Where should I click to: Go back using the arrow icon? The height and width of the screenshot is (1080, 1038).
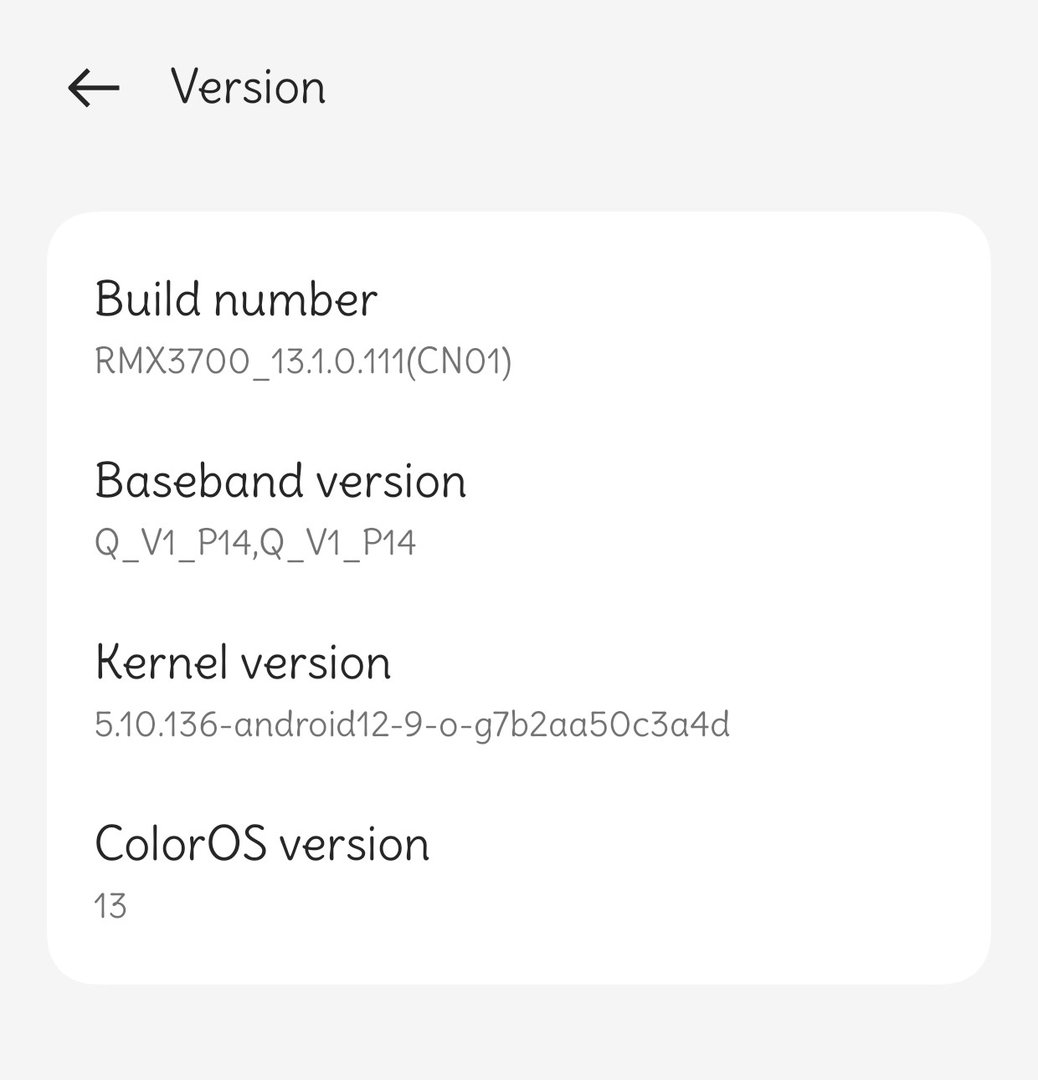pyautogui.click(x=93, y=88)
